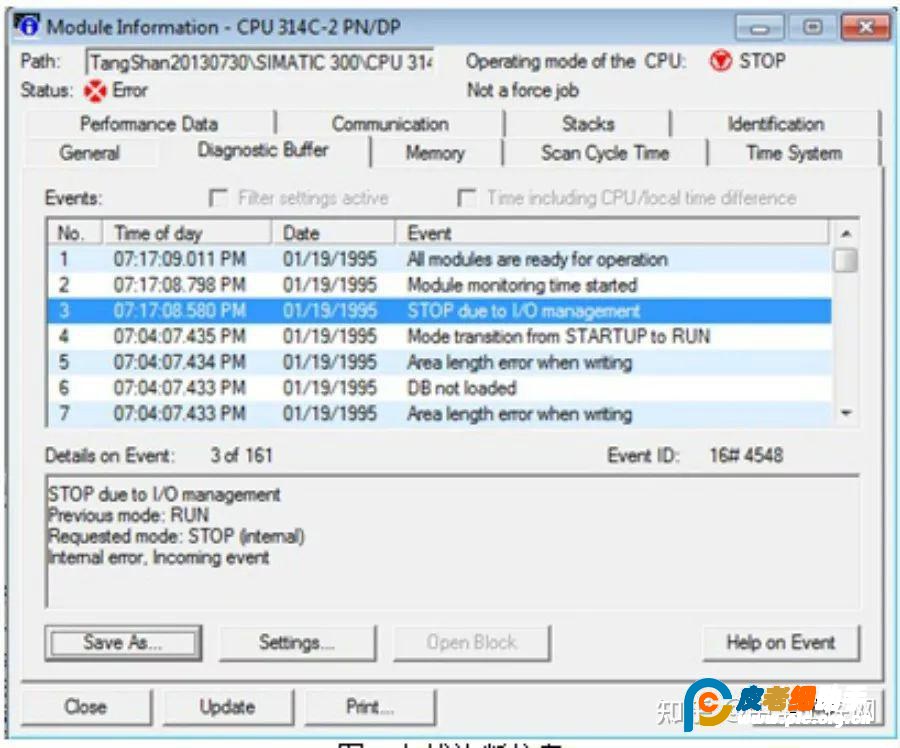Toggle Time including CPU/local time difference
Image resolution: width=900 pixels, height=748 pixels.
click(467, 198)
